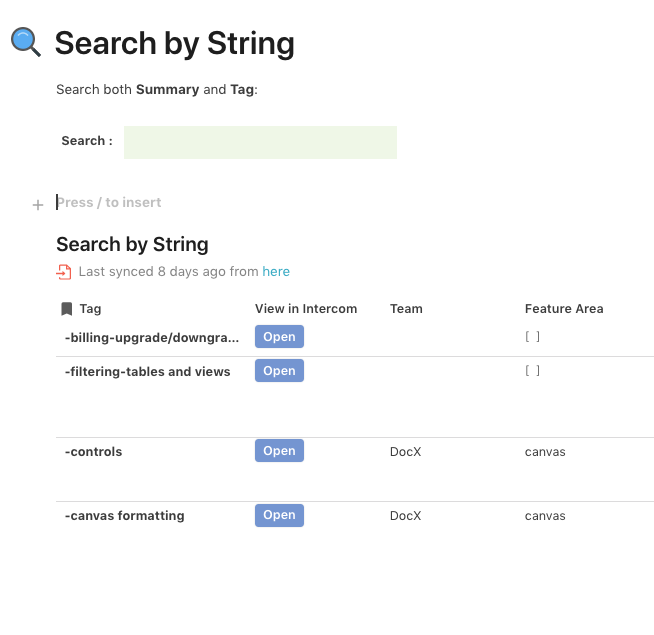Click the plus insert icon beside placeholder line

point(38,205)
